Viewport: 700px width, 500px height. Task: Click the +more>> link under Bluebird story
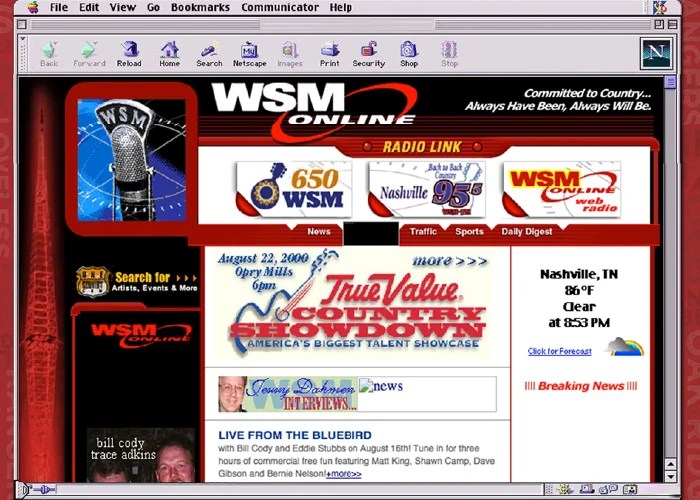click(x=344, y=474)
